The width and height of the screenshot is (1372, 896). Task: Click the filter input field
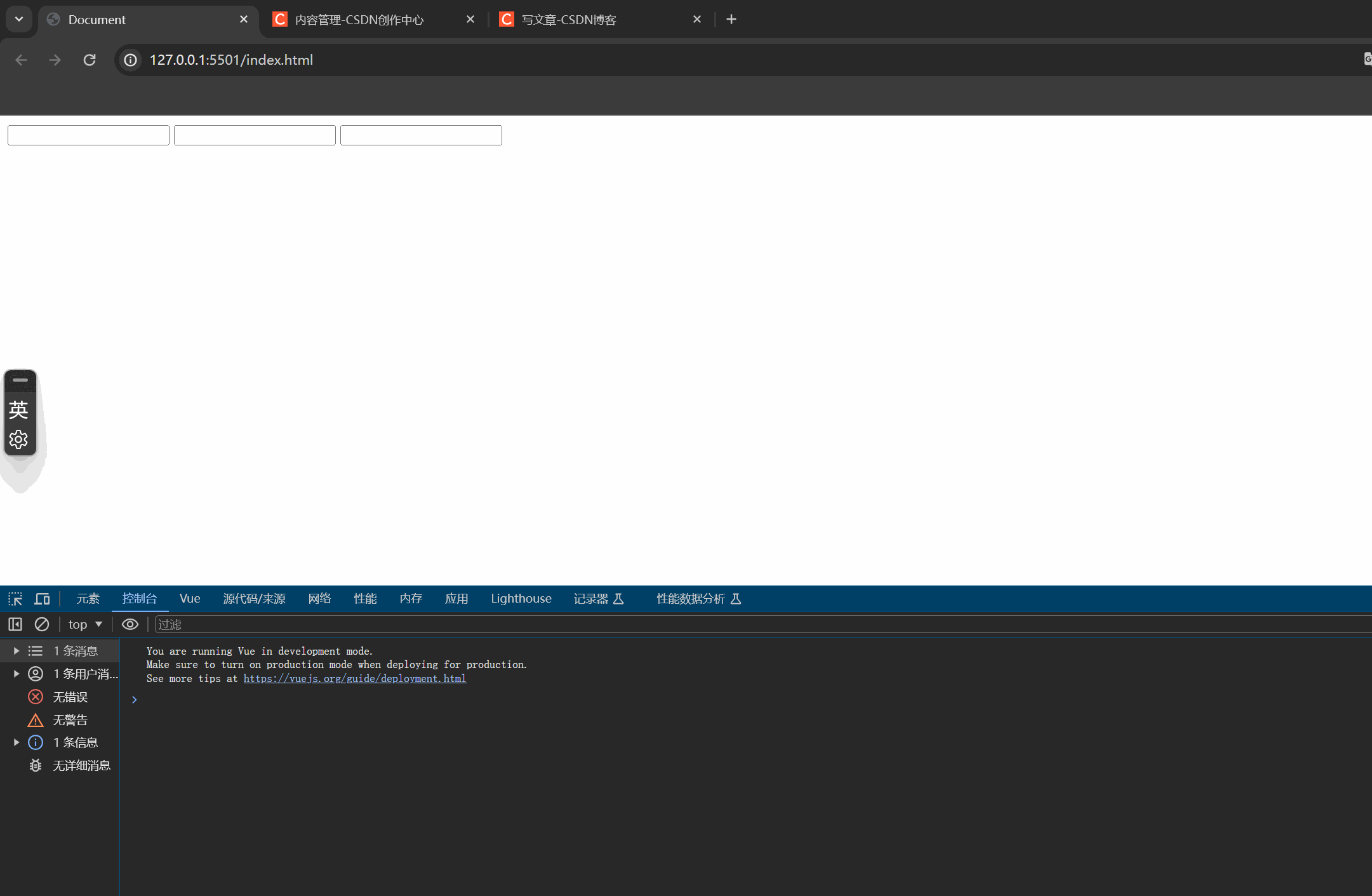coord(200,624)
